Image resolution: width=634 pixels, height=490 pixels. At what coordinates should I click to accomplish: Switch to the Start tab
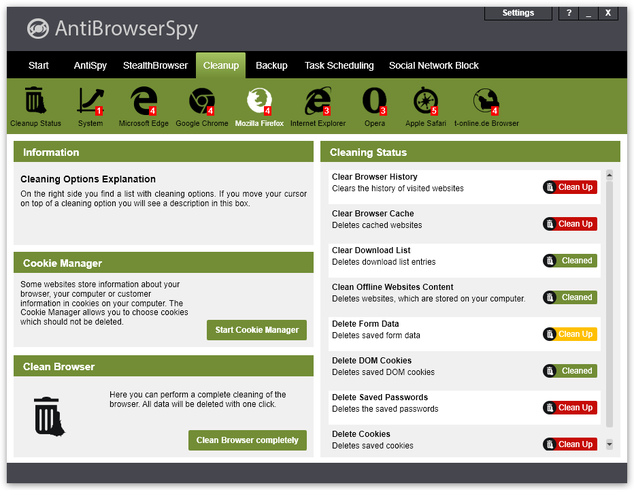coord(38,65)
